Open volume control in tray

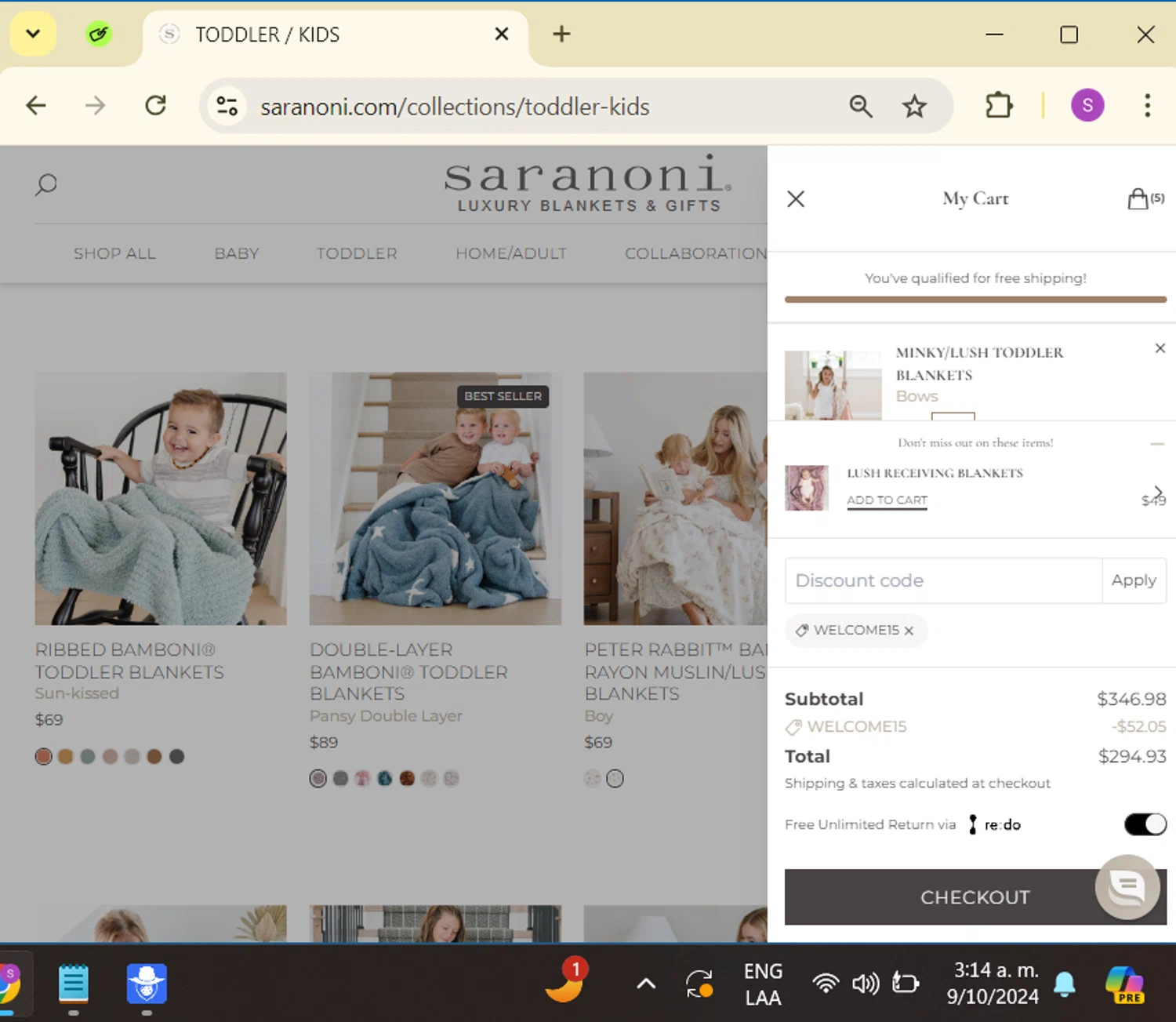tap(866, 984)
